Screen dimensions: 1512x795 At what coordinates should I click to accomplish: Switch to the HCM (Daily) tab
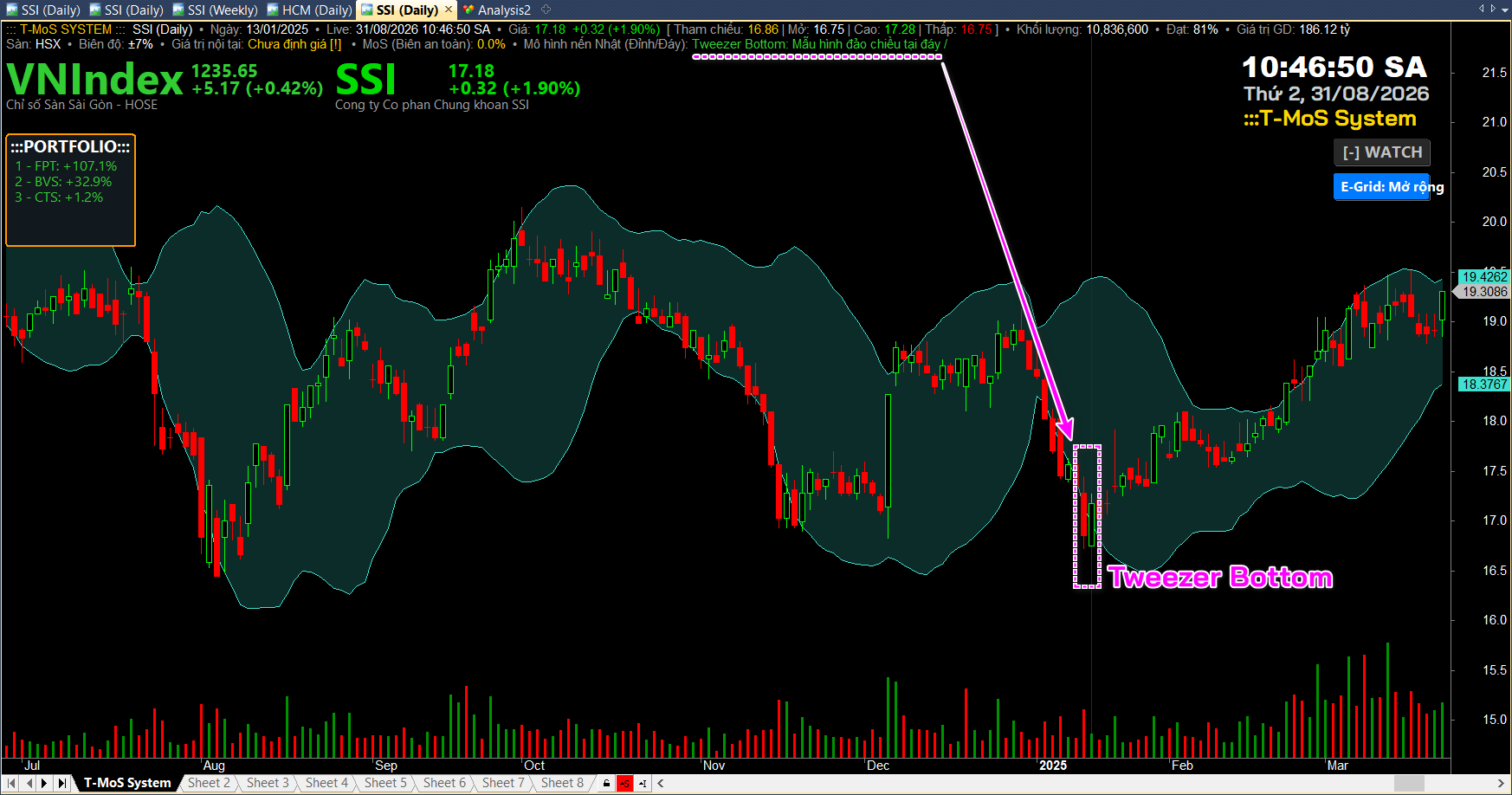coord(309,10)
